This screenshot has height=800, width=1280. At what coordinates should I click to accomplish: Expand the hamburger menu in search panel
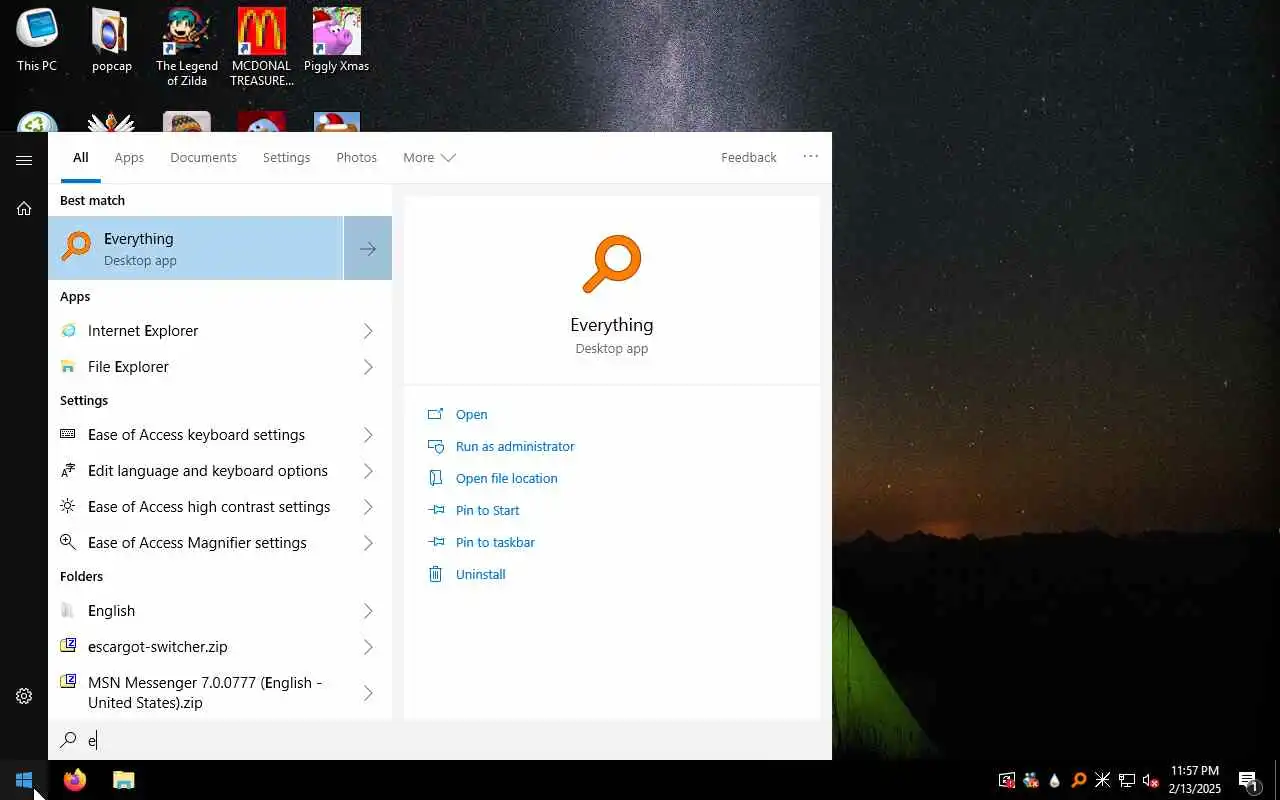24,160
